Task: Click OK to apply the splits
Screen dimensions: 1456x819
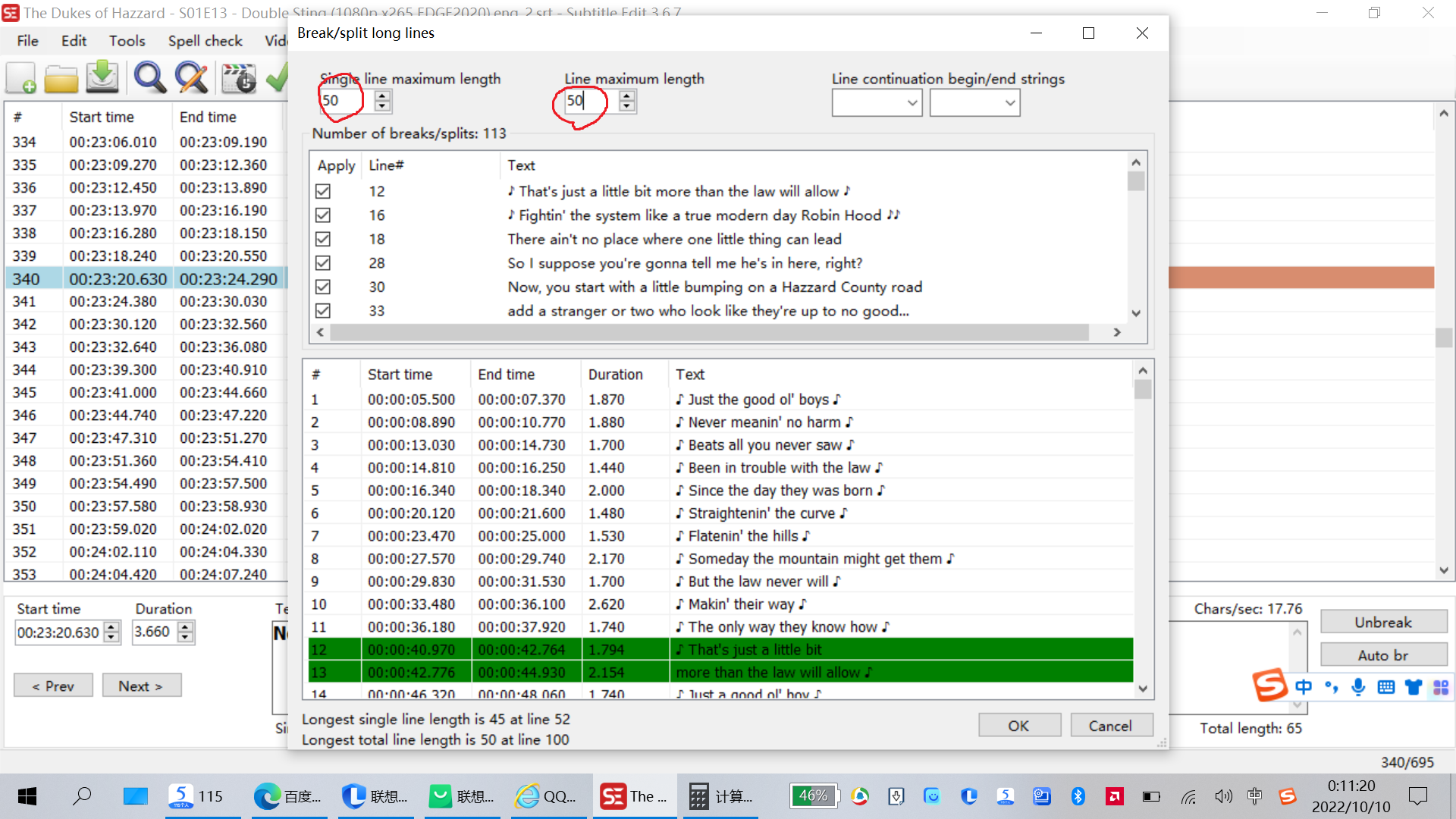Action: tap(1018, 724)
